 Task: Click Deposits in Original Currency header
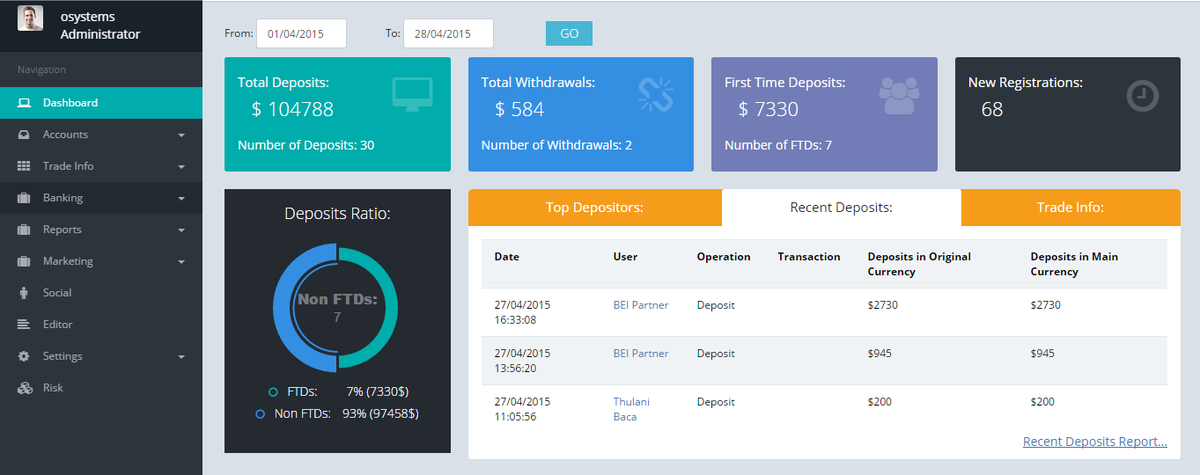[919, 264]
